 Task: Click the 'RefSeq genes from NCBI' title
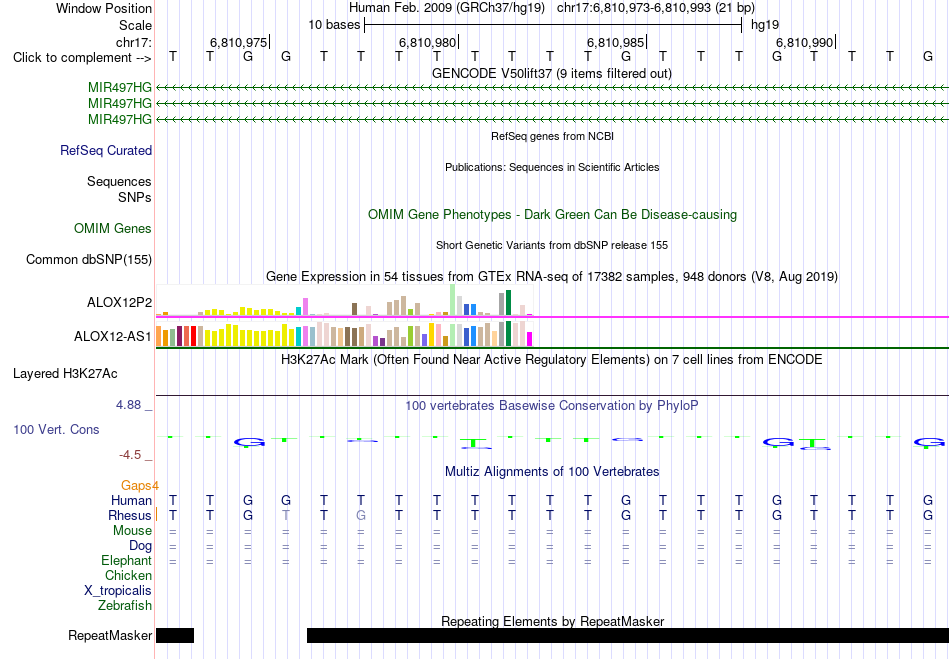click(552, 136)
